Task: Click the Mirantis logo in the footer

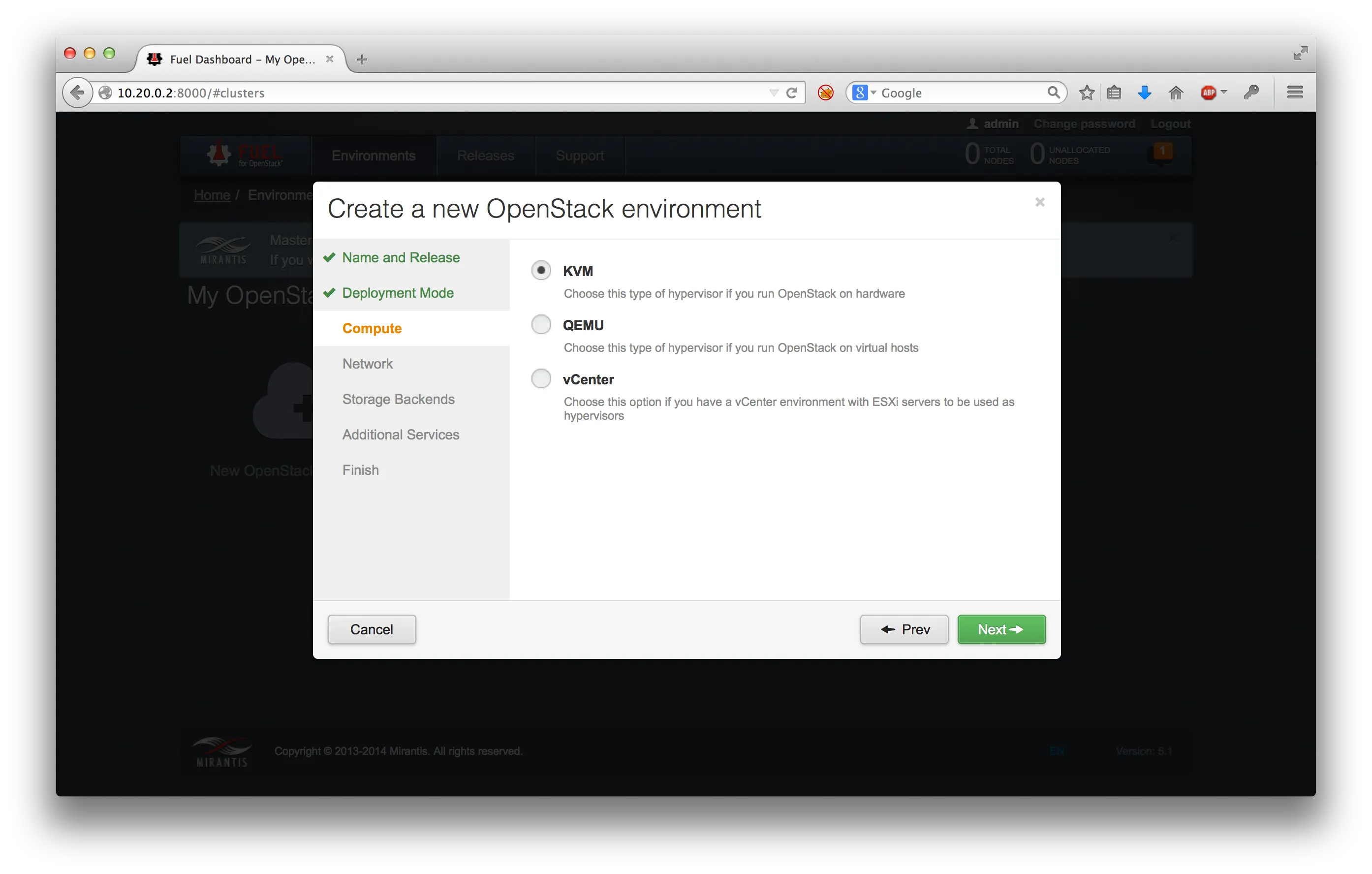Action: click(221, 751)
